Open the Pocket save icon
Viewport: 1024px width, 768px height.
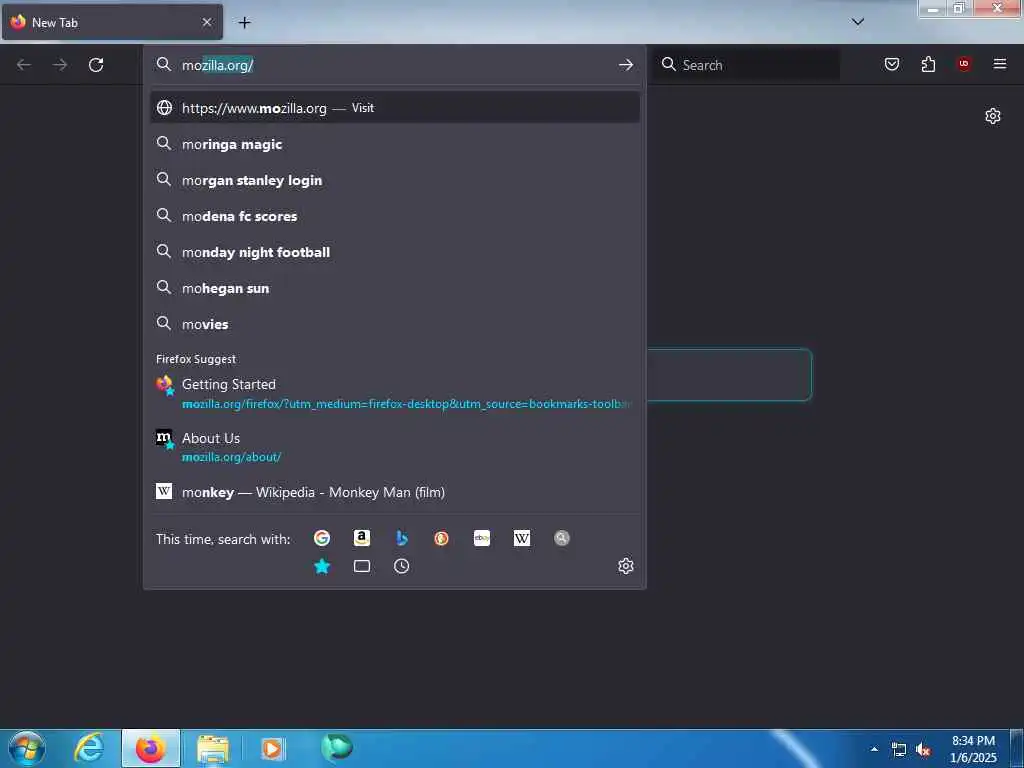pyautogui.click(x=892, y=64)
